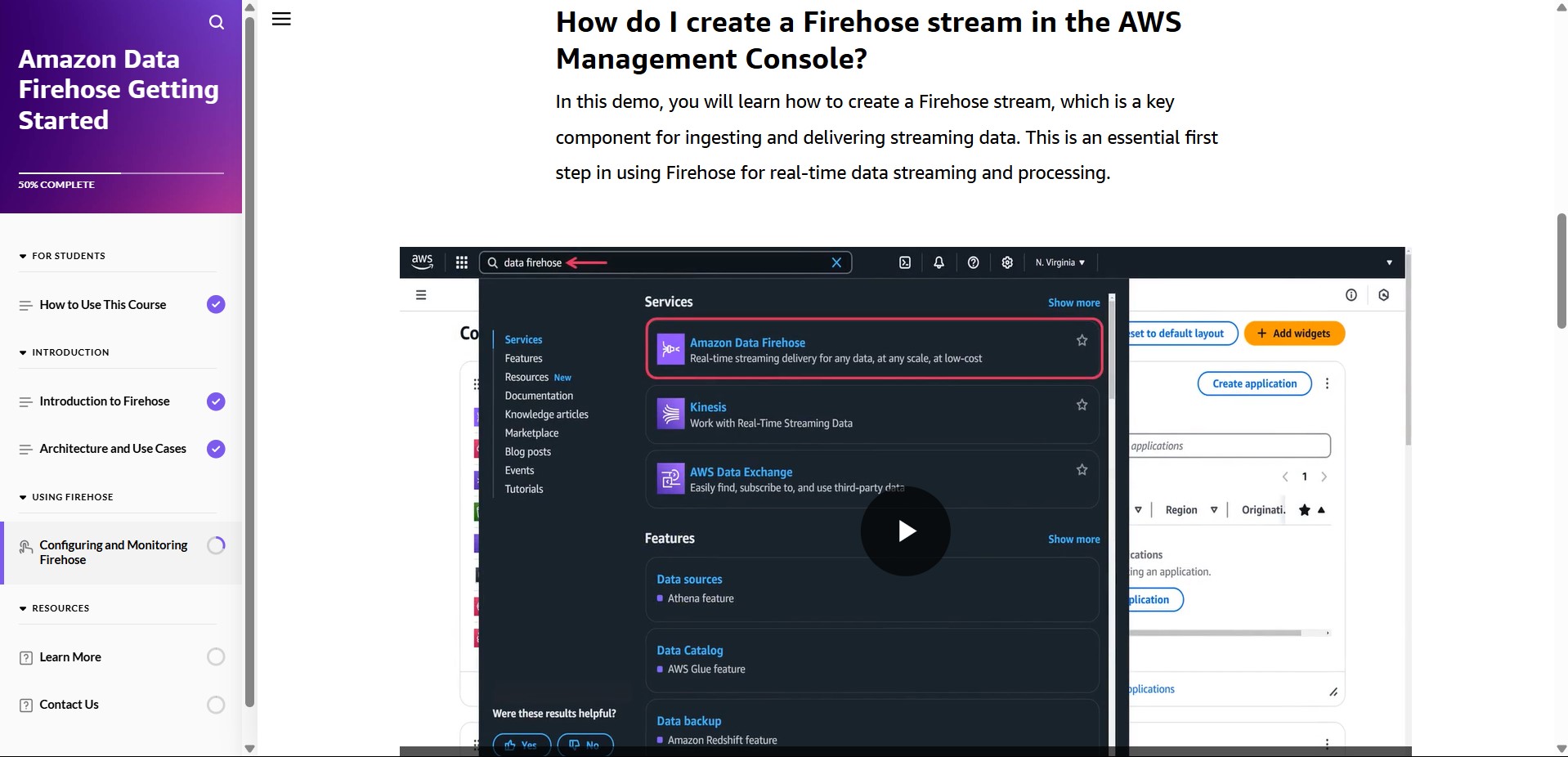Viewport: 1568px width, 757px height.
Task: Open the AWS services grid icon
Action: click(462, 262)
